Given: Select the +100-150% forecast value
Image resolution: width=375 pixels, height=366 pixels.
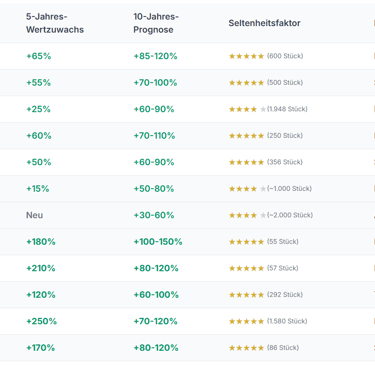Looking at the screenshot, I should point(158,242).
